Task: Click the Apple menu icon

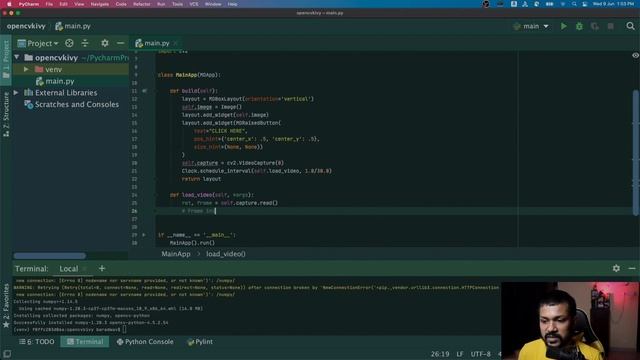Action: tap(9, 4)
